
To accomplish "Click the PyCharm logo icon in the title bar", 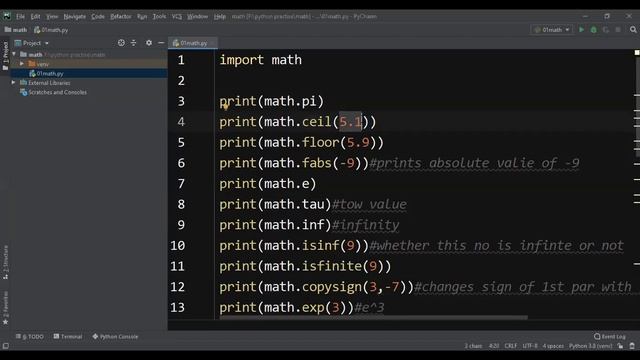I will (x=7, y=16).
